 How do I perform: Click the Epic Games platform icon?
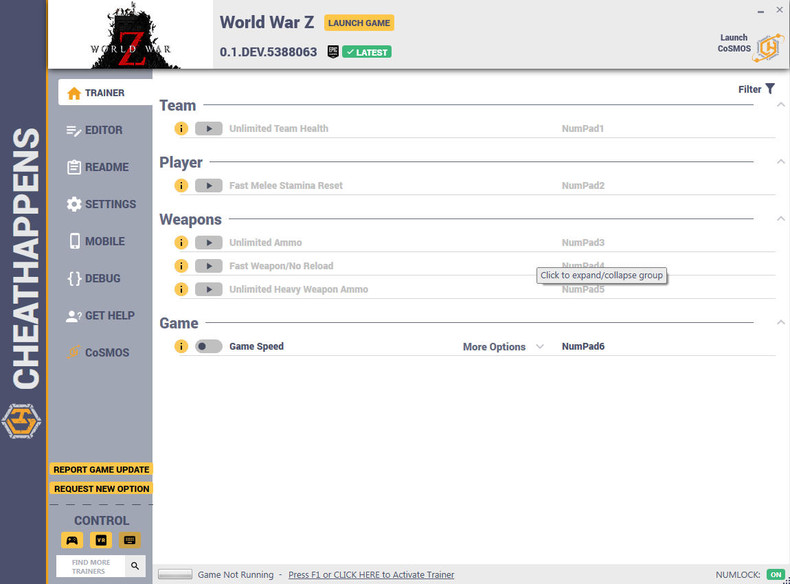(333, 52)
